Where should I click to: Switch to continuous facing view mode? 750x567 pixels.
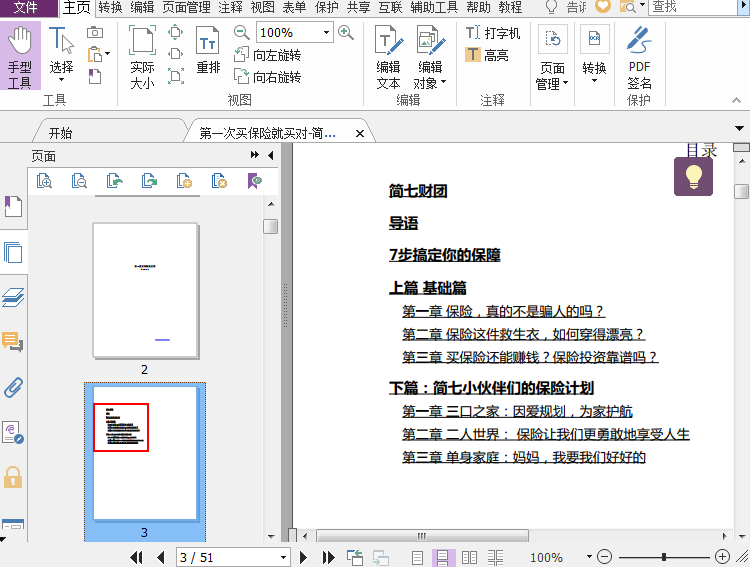coord(495,557)
